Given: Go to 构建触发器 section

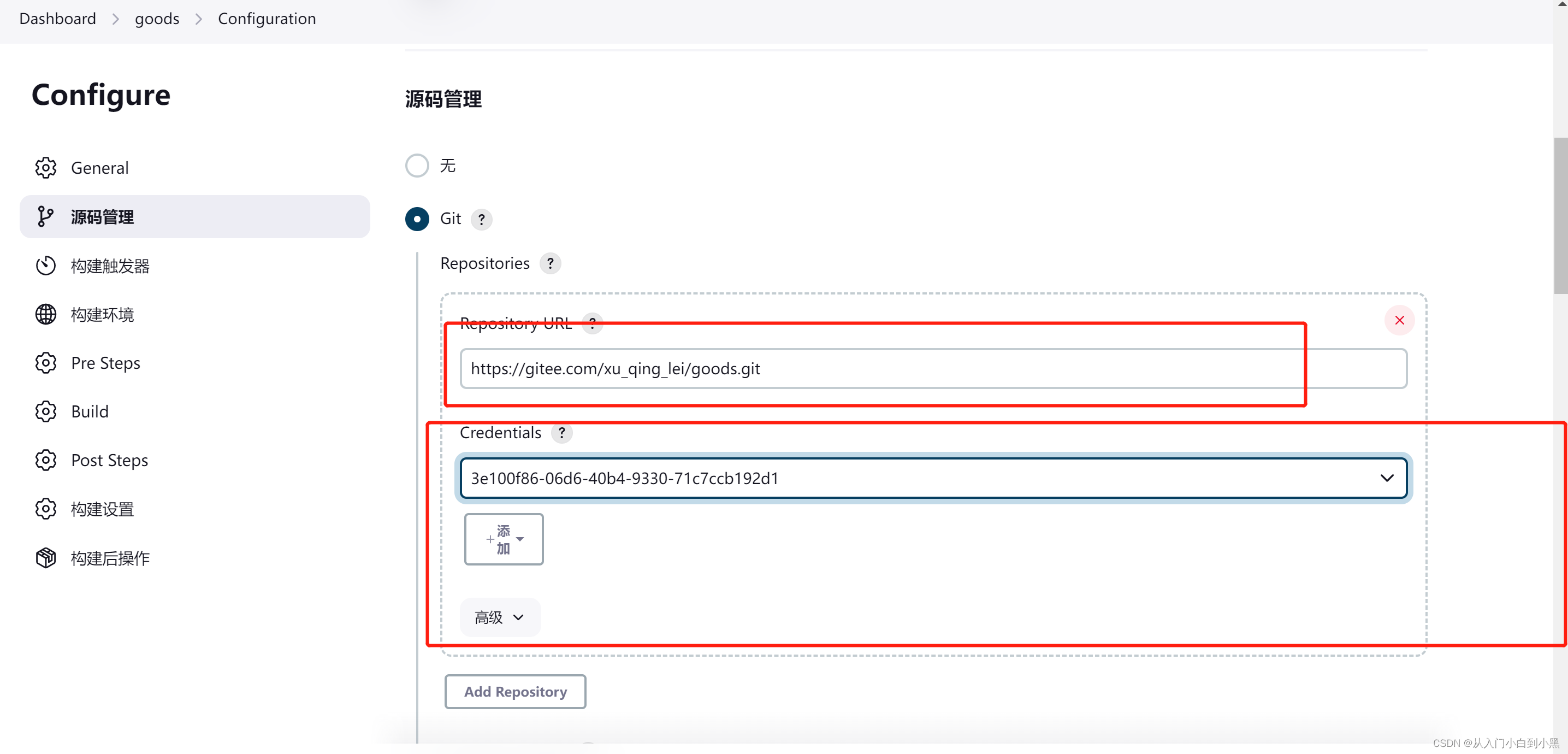Looking at the screenshot, I should pyautogui.click(x=195, y=266).
